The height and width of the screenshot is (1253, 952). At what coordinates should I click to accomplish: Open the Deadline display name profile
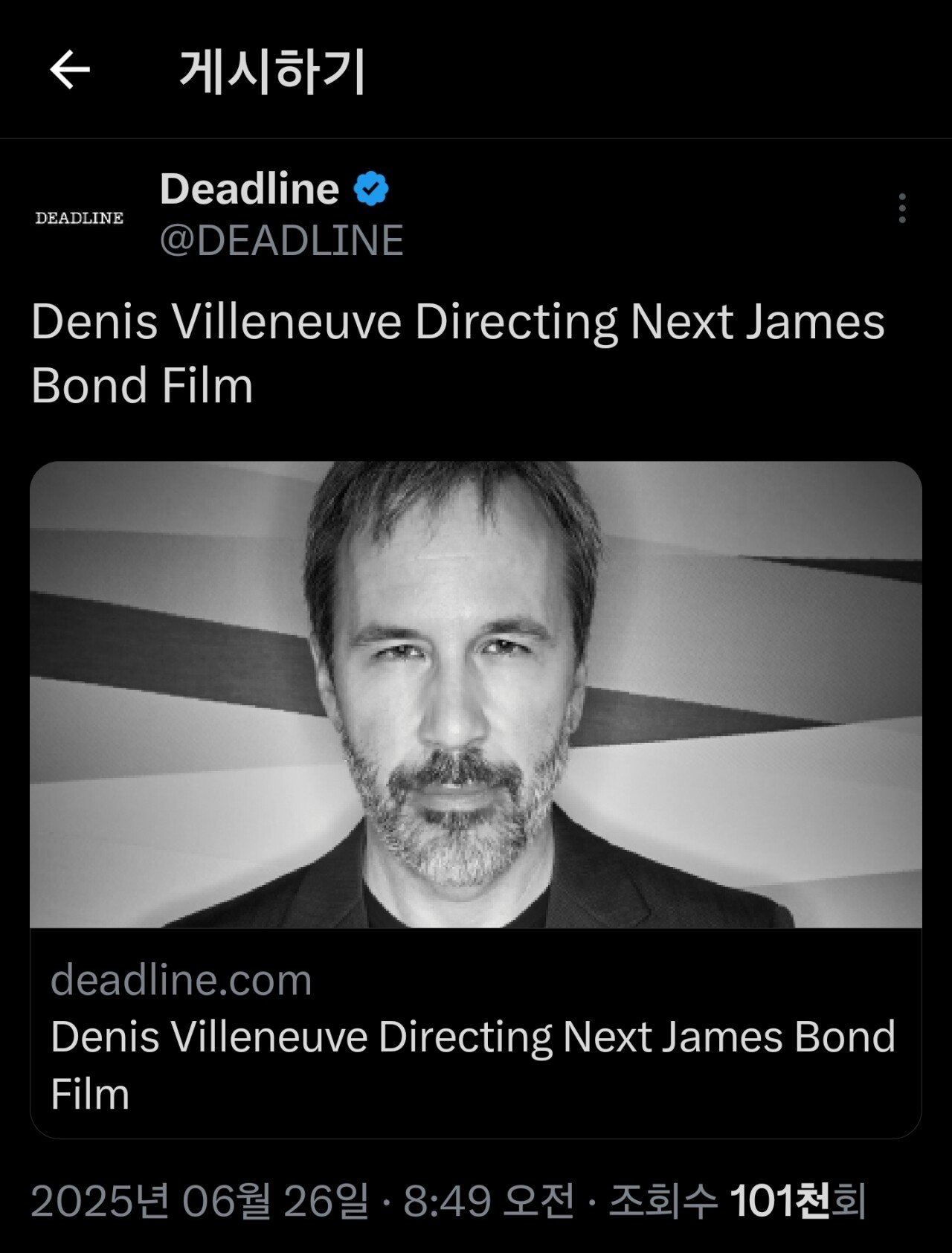pos(250,189)
